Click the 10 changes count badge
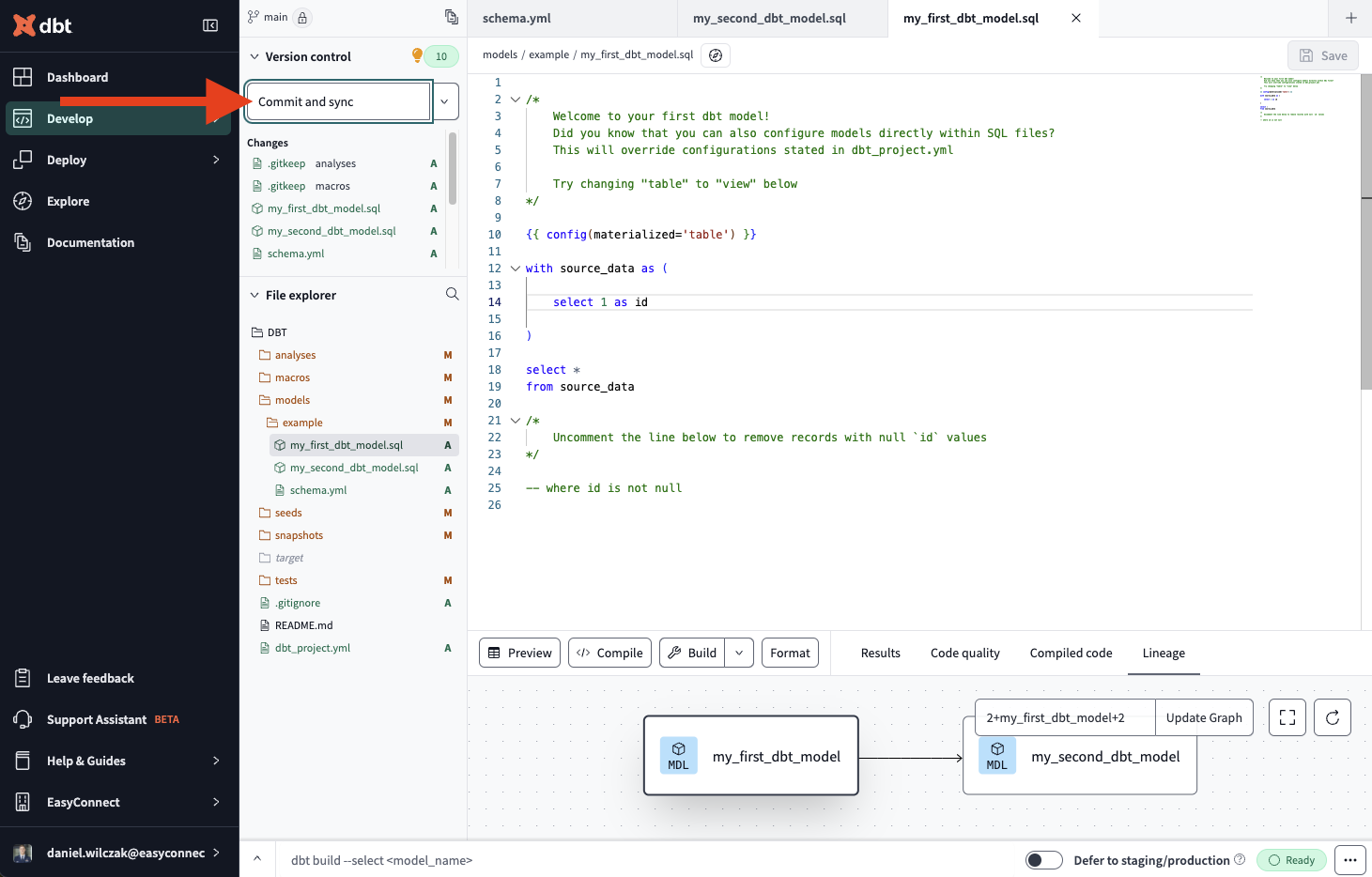This screenshot has height=877, width=1372. pos(441,56)
